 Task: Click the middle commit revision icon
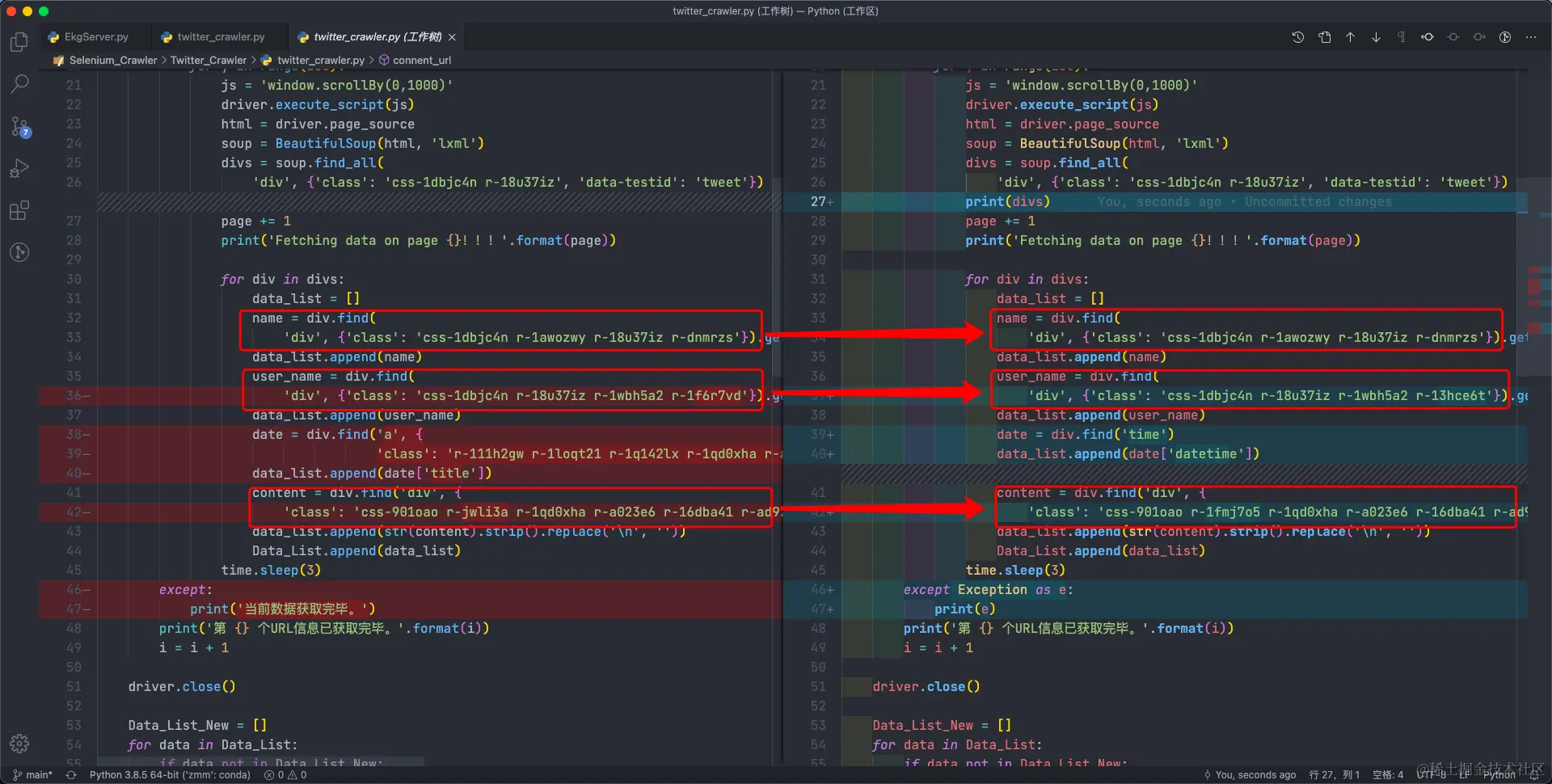tap(1453, 37)
